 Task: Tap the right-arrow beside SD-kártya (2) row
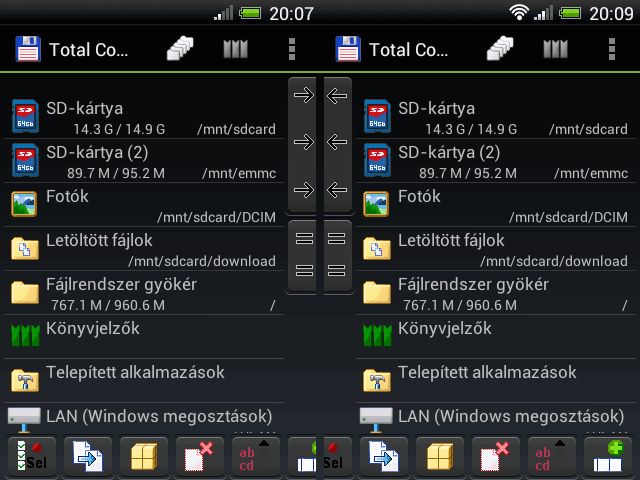(304, 142)
